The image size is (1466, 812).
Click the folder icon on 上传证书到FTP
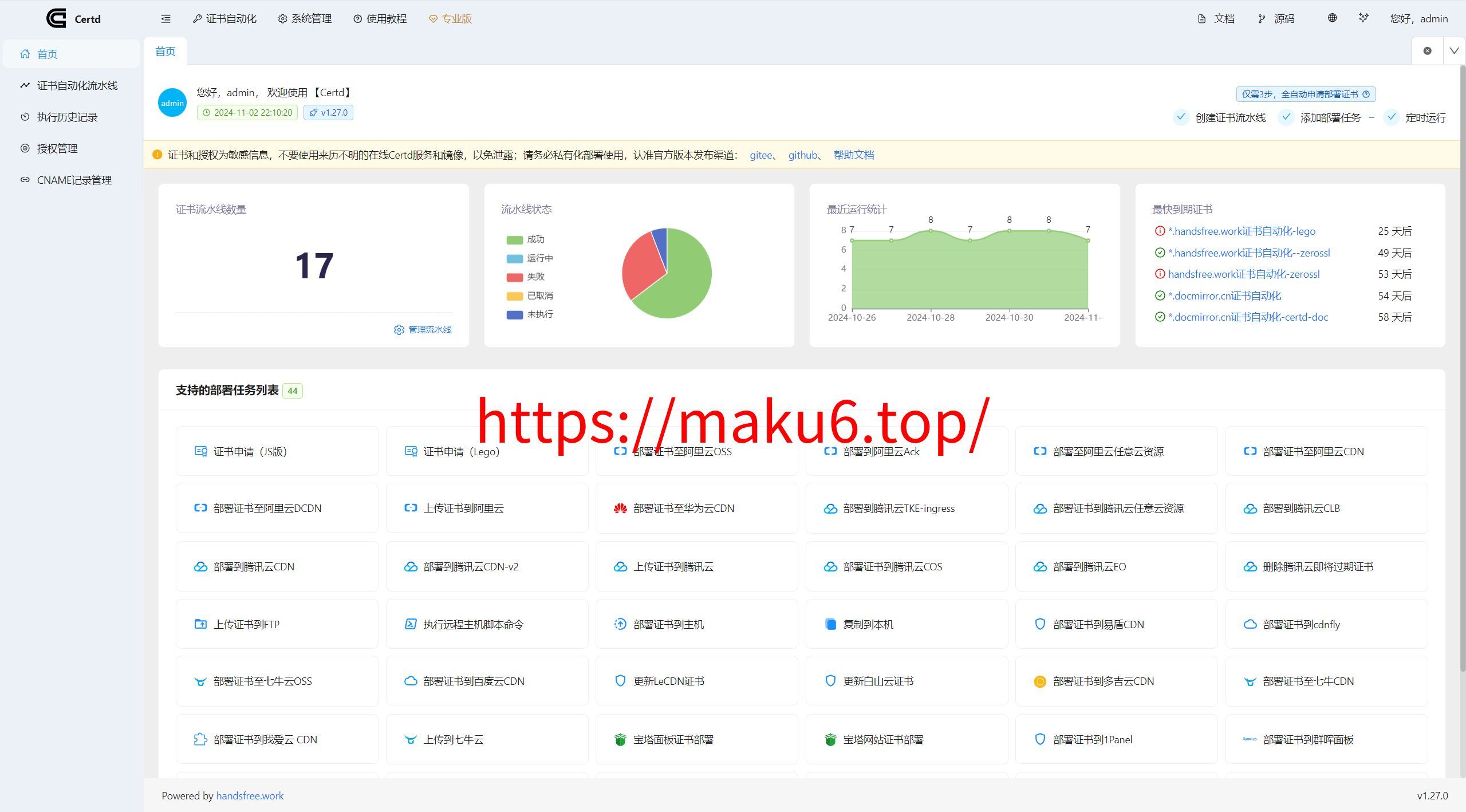pos(200,624)
